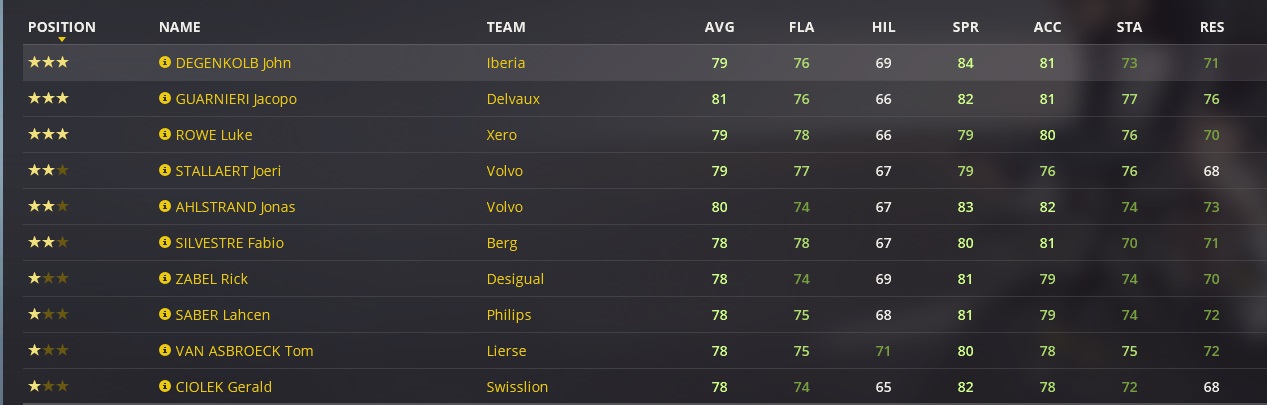Open rider SABER Lahcen's profile
The image size is (1267, 405).
click(222, 315)
